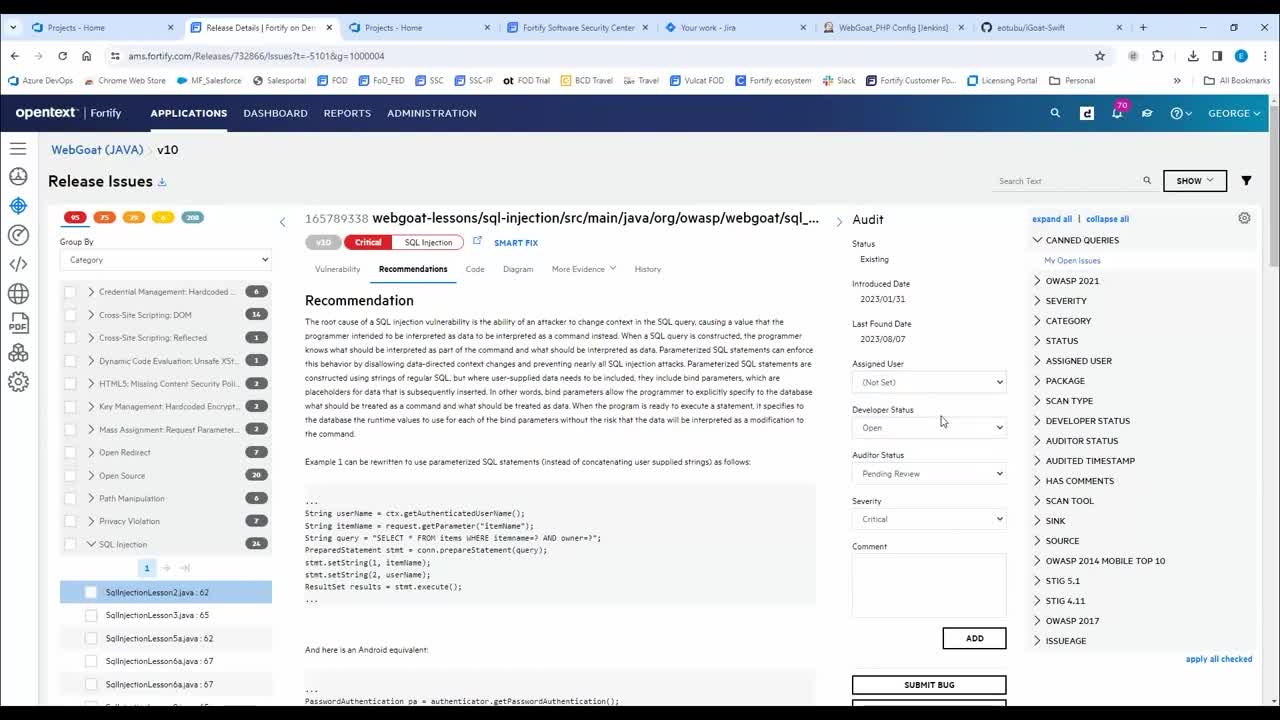
Task: Click the SHOW button
Action: (x=1195, y=181)
